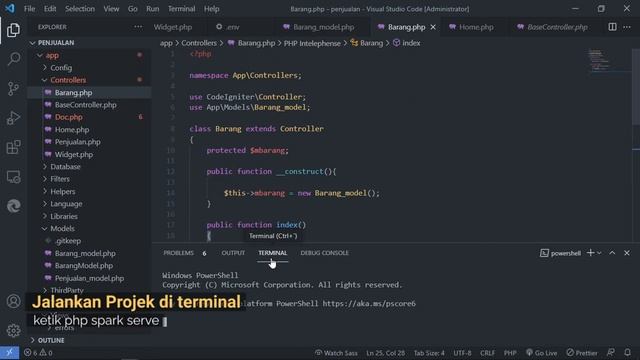This screenshot has height=360, width=640.
Task: Open the File menu
Action: (x=29, y=9)
